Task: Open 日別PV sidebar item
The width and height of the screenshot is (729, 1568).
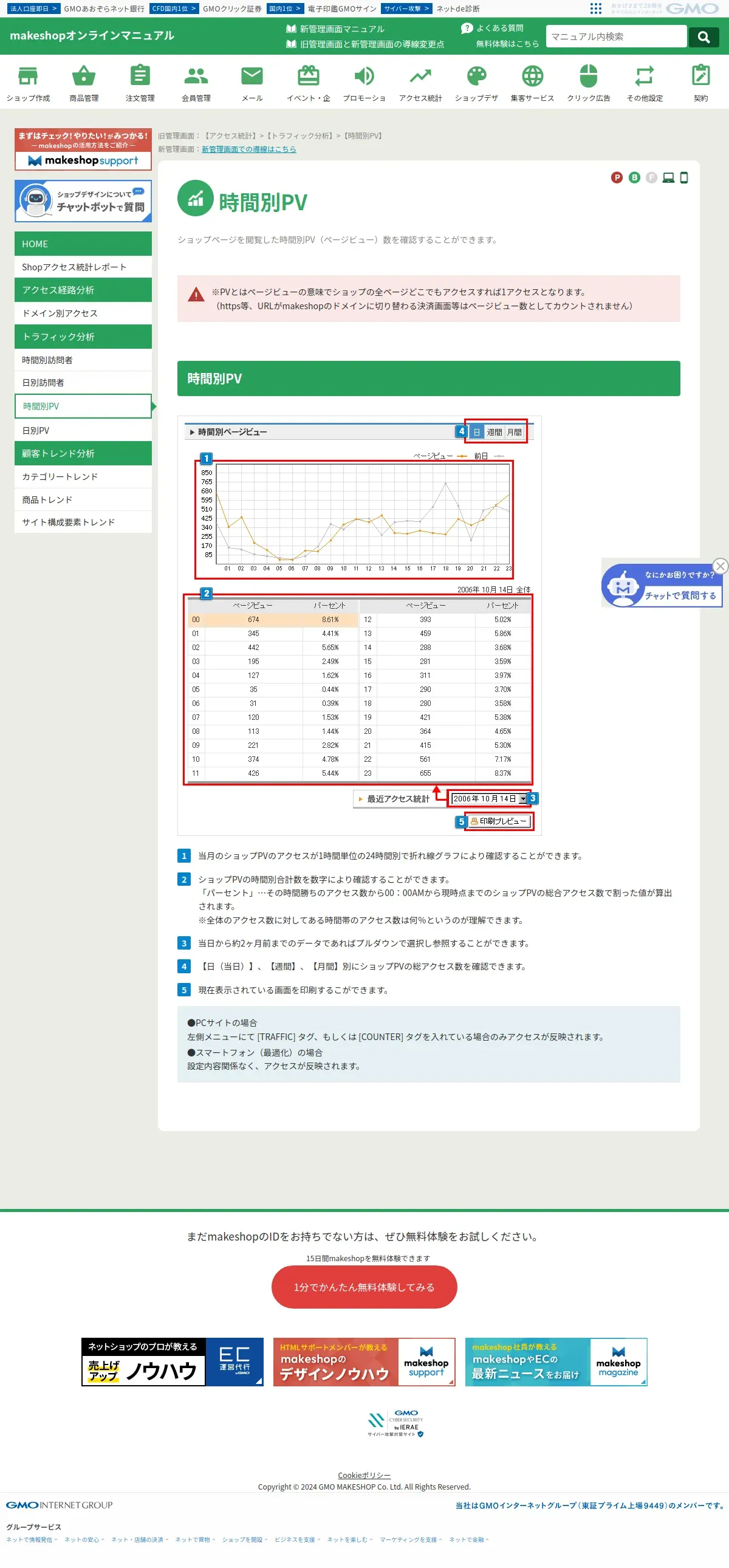Action: 83,430
